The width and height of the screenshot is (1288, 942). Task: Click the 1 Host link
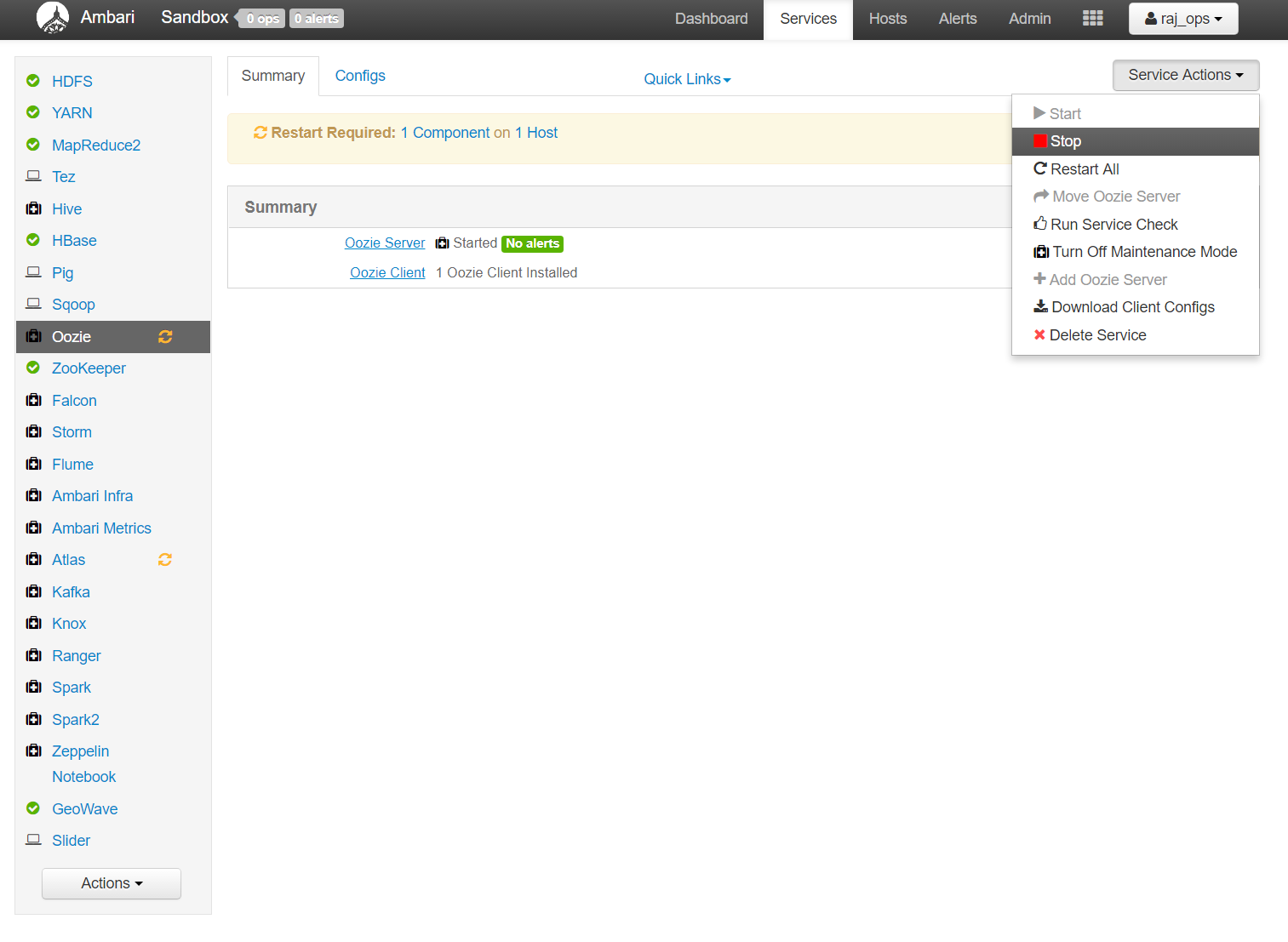click(x=536, y=133)
